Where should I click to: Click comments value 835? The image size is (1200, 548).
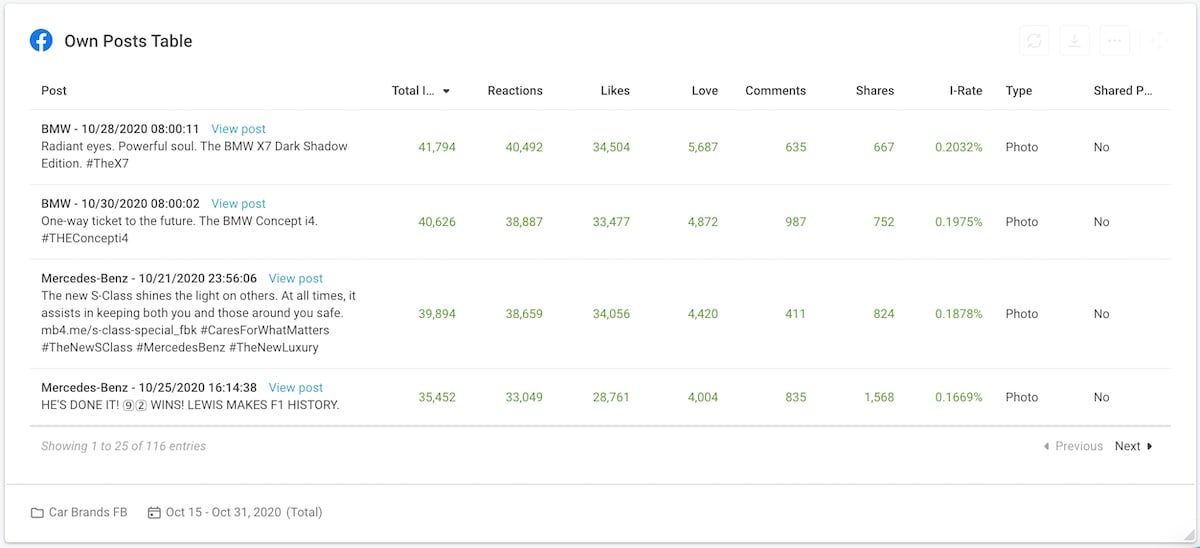[796, 397]
